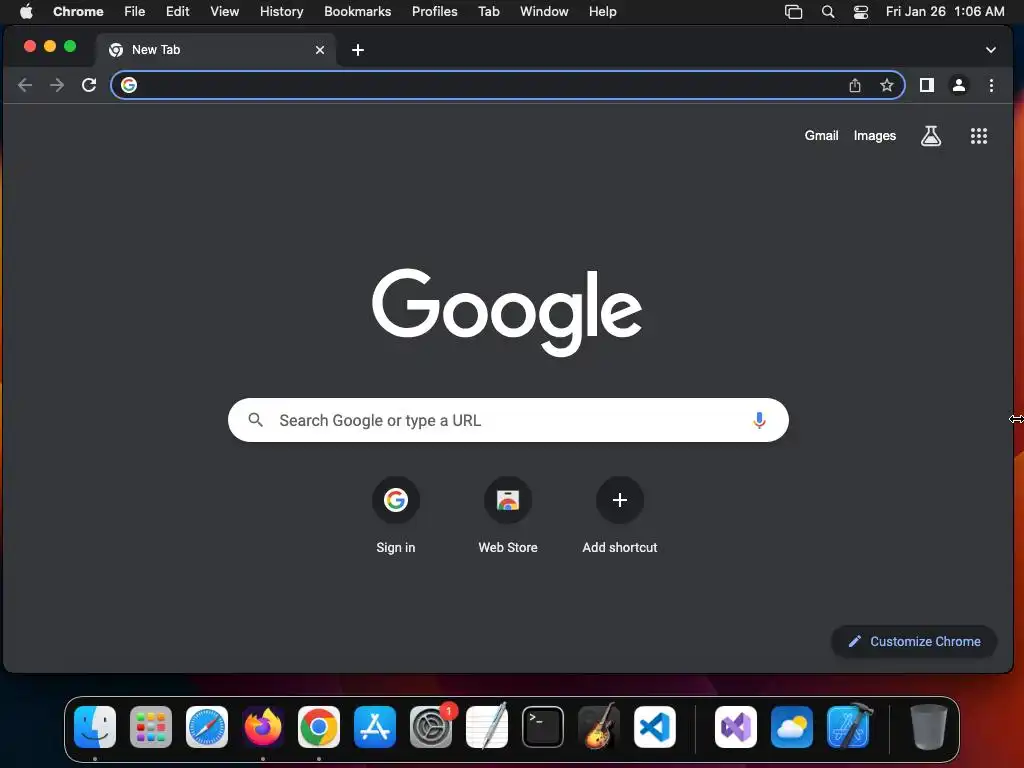The image size is (1024, 768).
Task: Open the History menu
Action: pos(281,11)
